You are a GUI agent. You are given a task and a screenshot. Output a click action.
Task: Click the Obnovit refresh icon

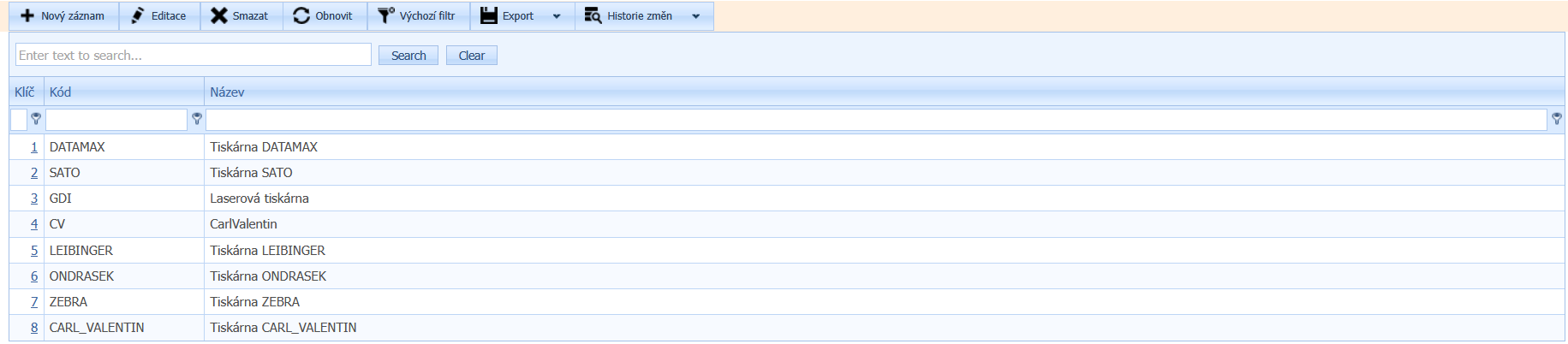click(301, 16)
